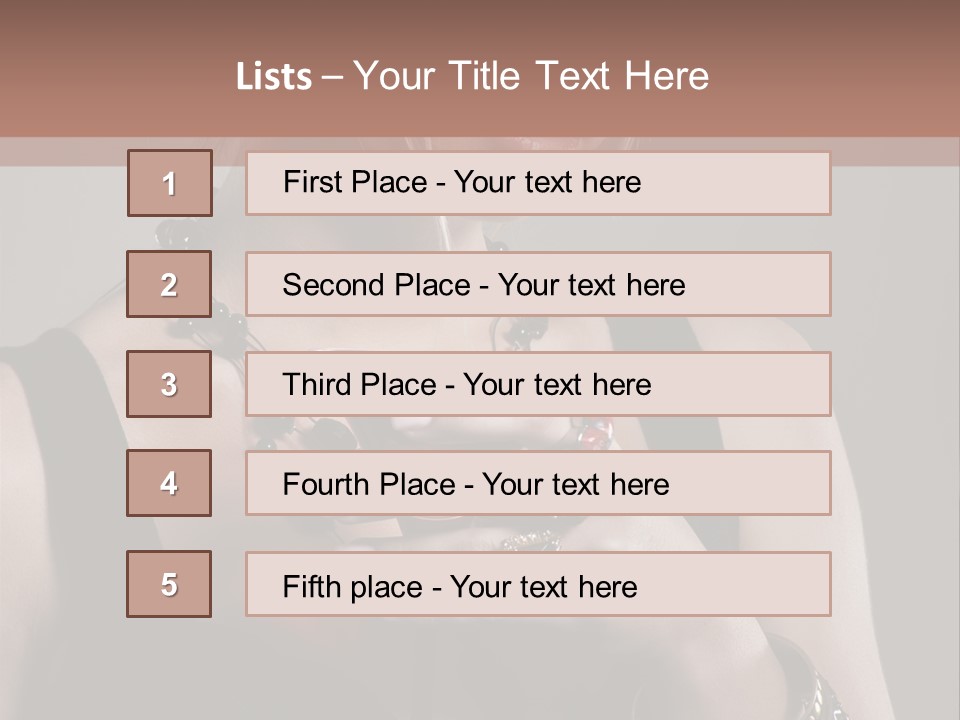960x720 pixels.
Task: Click the number 3 box
Action: pyautogui.click(x=169, y=384)
